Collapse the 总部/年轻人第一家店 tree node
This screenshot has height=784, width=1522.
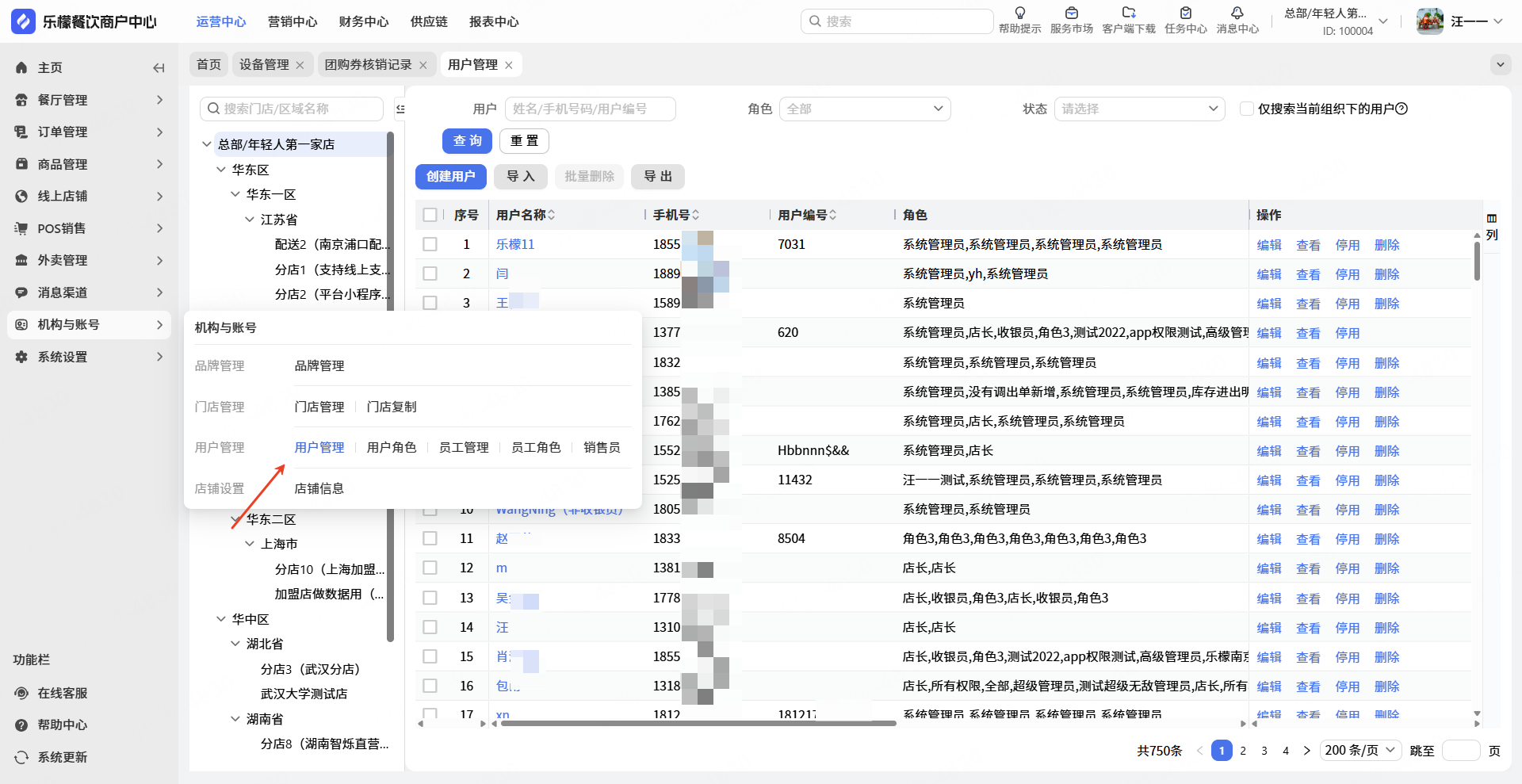pyautogui.click(x=207, y=144)
